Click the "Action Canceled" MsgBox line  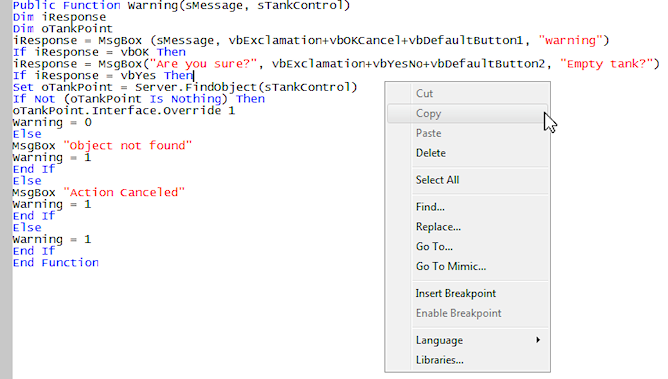99,192
